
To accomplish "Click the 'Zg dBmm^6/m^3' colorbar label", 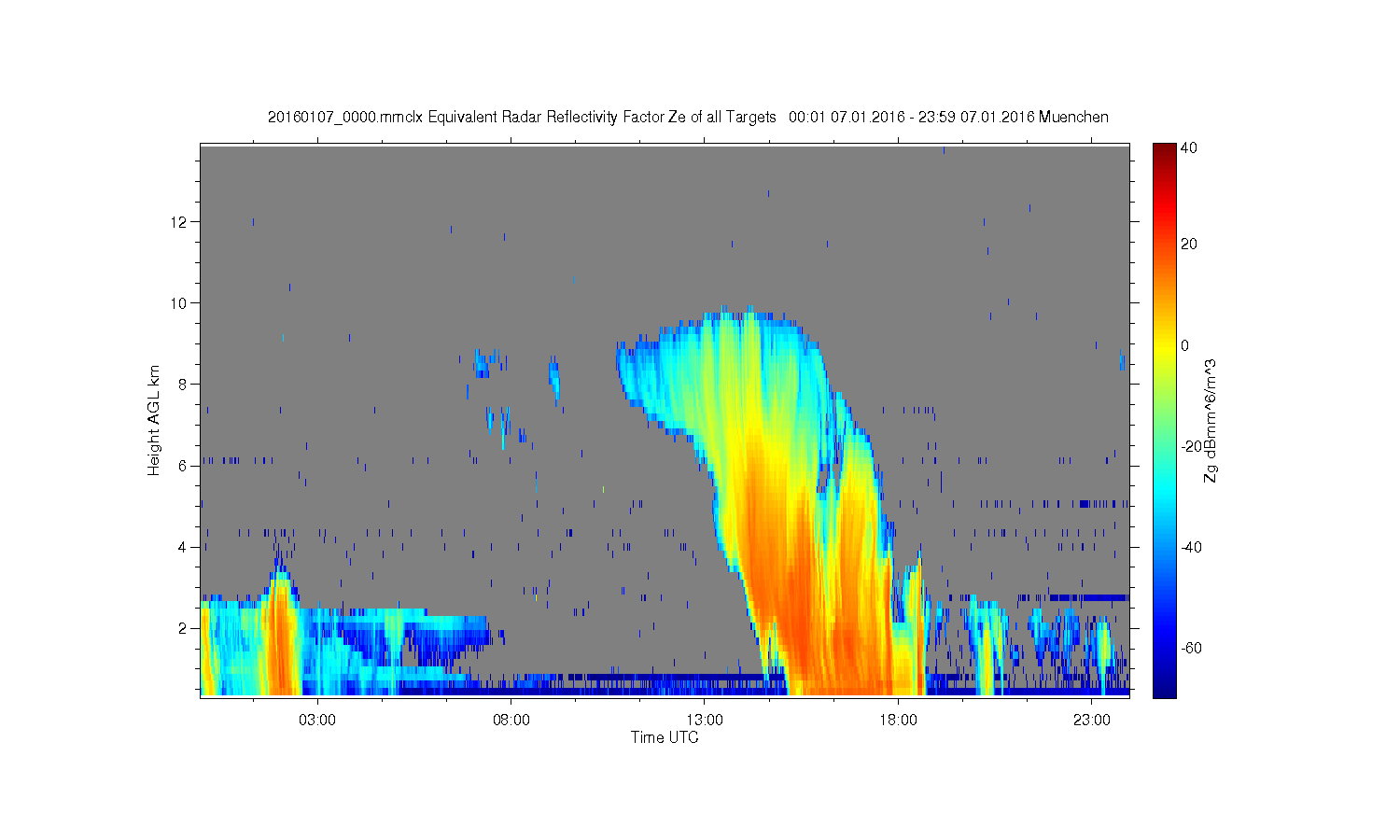I will click(1211, 420).
